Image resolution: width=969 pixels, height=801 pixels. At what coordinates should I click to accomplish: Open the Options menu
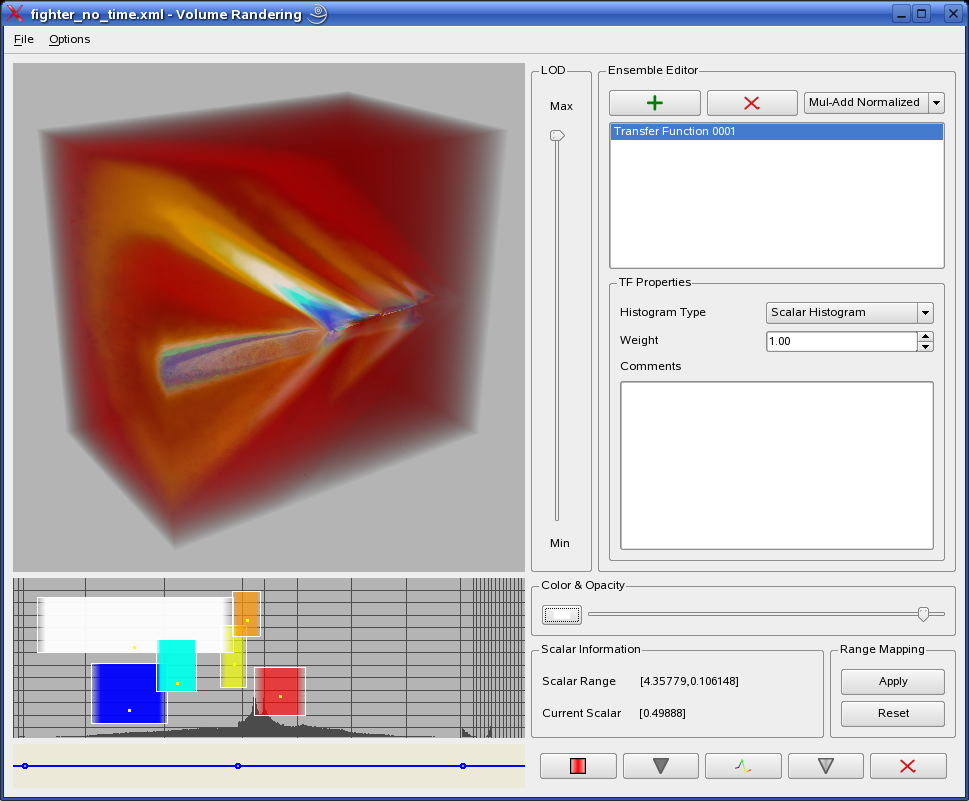coord(69,40)
